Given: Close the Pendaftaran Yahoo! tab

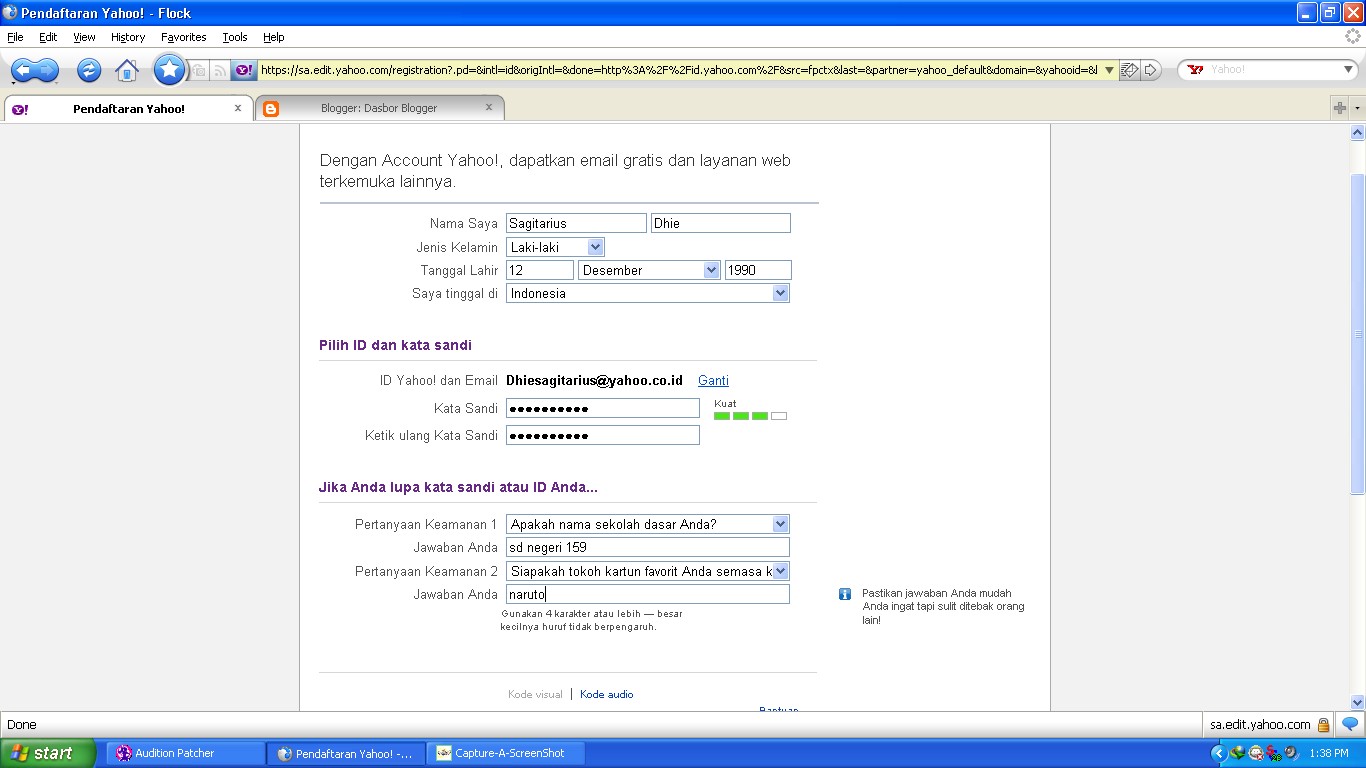Looking at the screenshot, I should coord(238,108).
